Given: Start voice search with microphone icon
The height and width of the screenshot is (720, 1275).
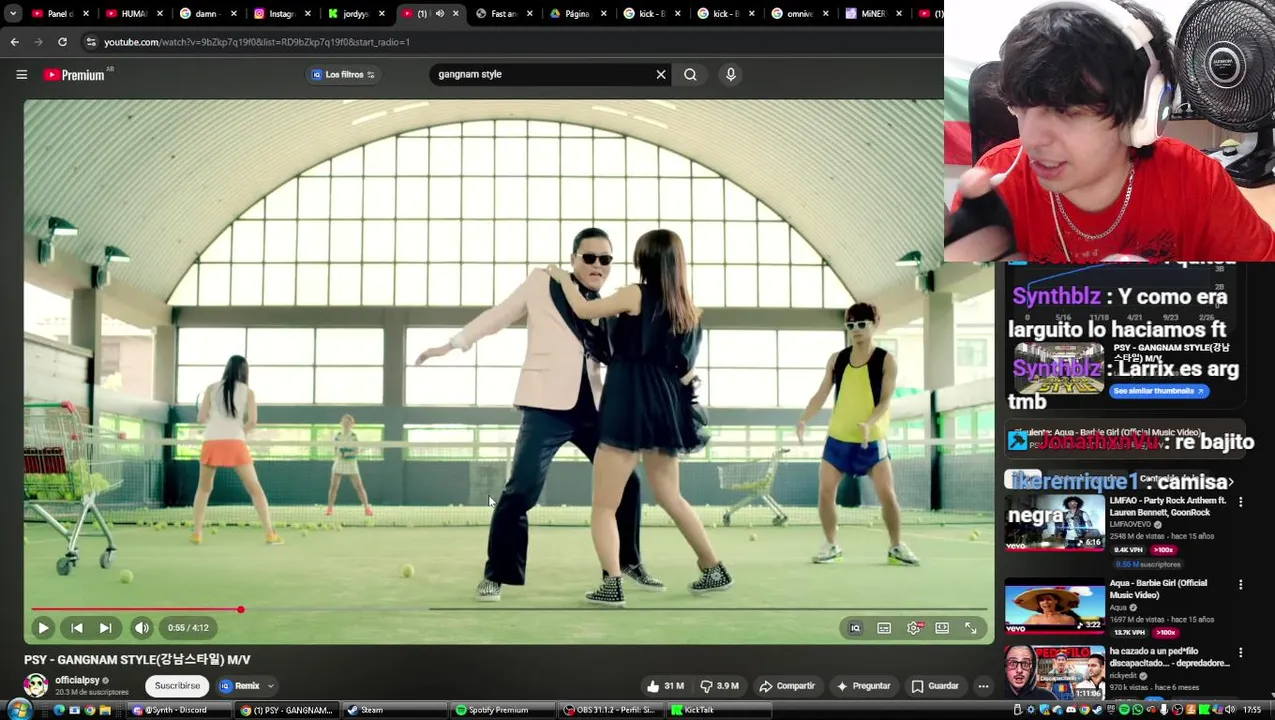Looking at the screenshot, I should click(731, 74).
